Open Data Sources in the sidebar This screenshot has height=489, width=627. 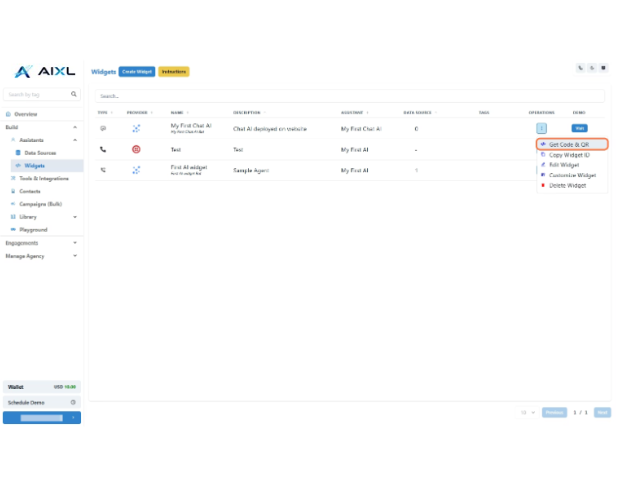[40, 153]
